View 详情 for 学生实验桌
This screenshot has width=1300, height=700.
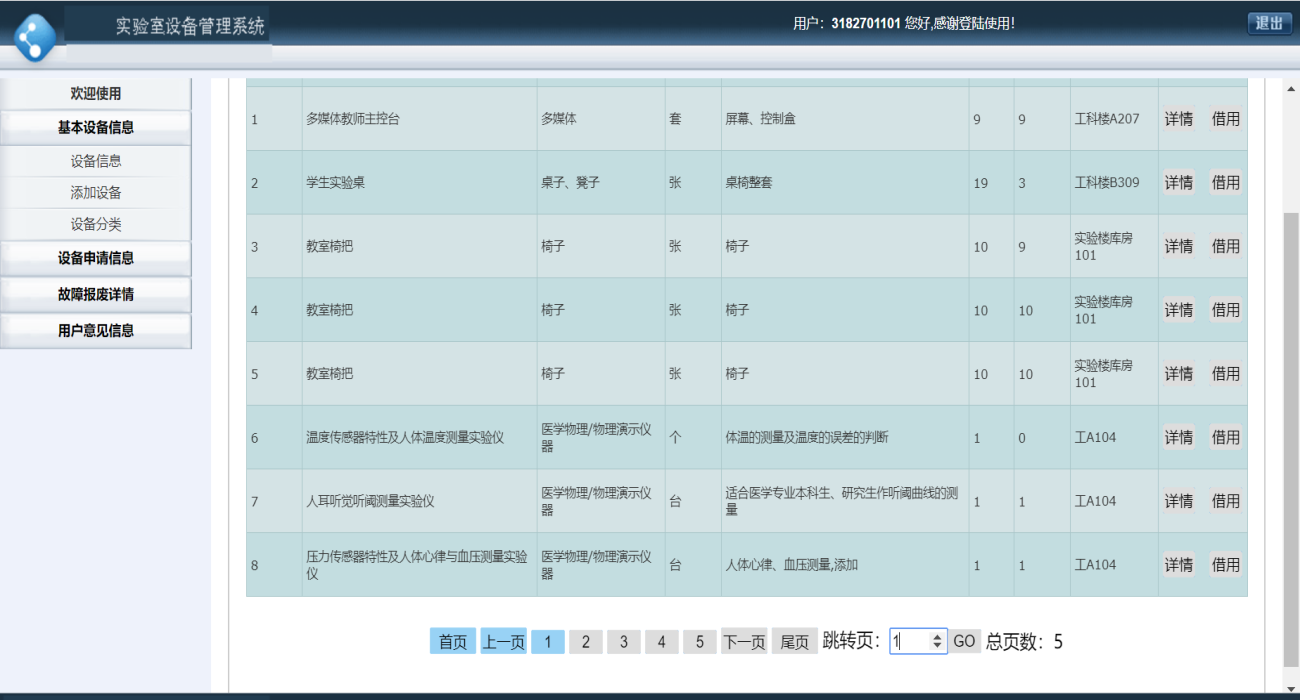[x=1179, y=183]
